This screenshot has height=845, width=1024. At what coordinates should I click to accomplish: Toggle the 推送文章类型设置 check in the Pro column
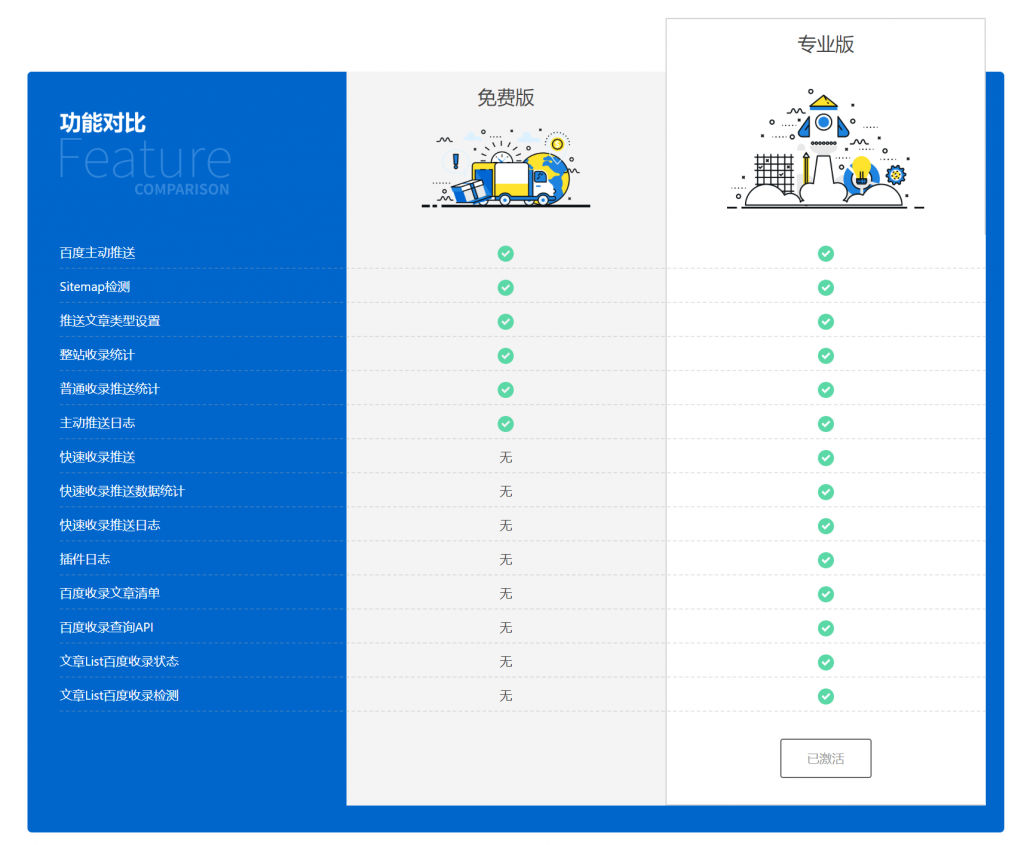tap(826, 321)
